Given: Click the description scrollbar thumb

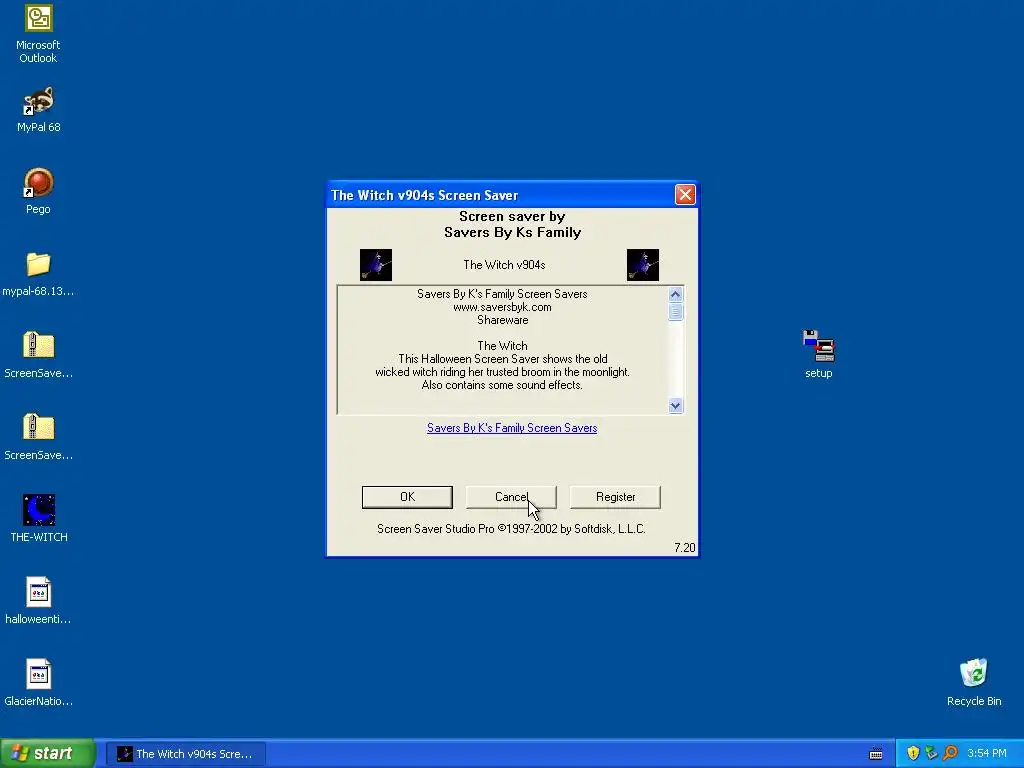Looking at the screenshot, I should click(x=675, y=311).
